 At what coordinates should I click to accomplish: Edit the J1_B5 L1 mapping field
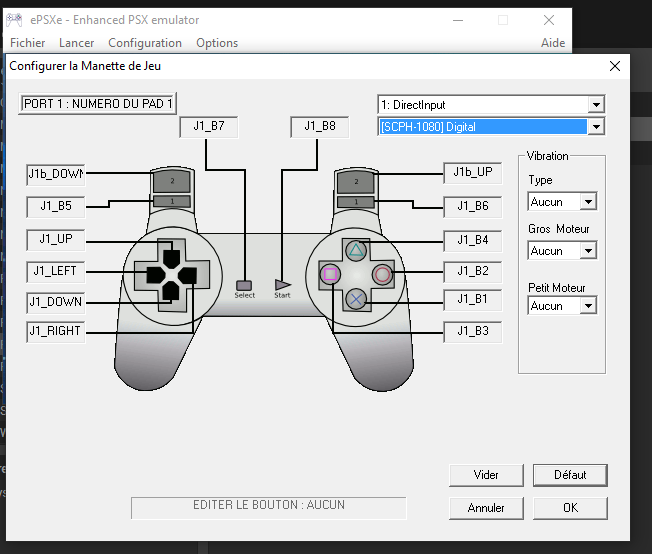[x=56, y=207]
